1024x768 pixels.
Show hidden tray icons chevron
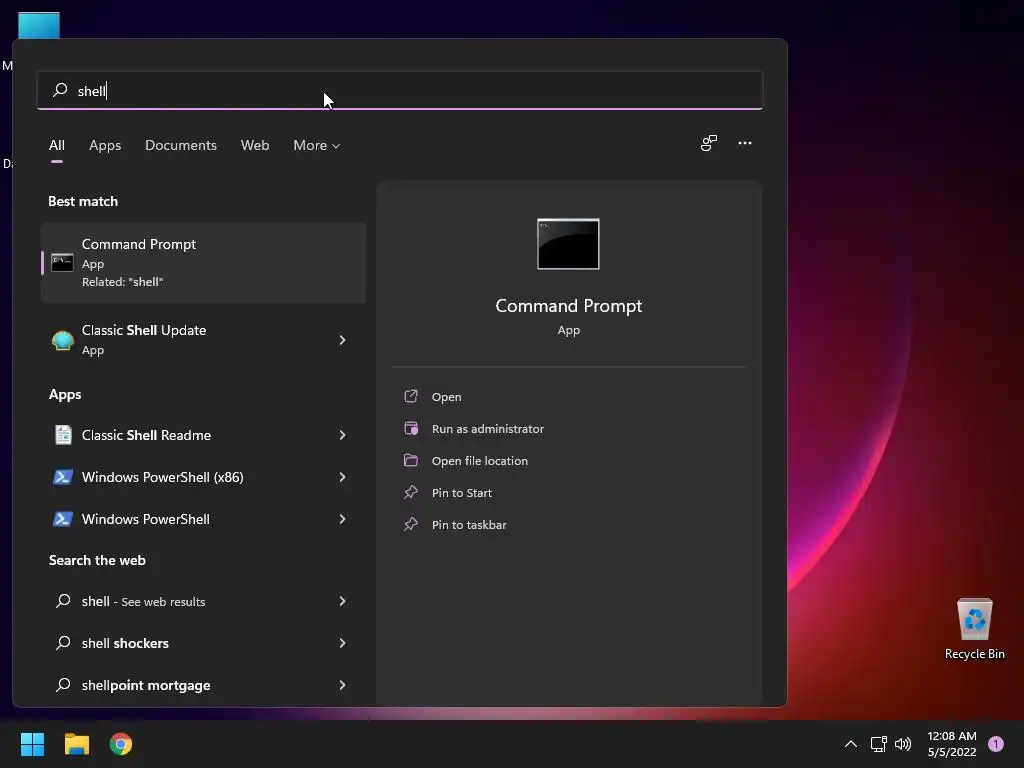pyautogui.click(x=851, y=744)
